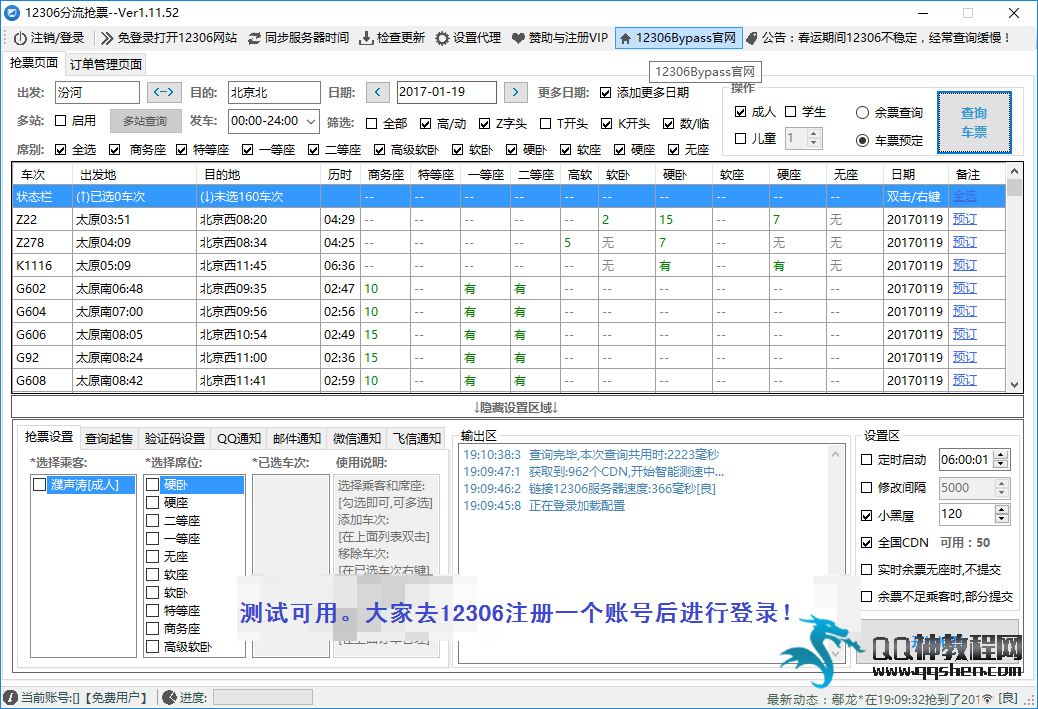Tick 硬卧 in the seat selection list
Screen dimensions: 1038x709
click(153, 485)
